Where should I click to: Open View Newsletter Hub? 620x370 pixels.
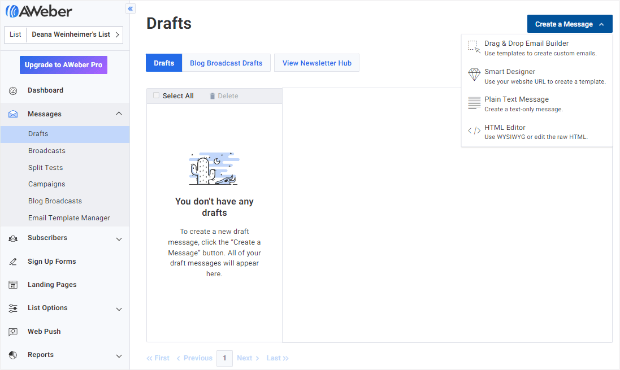click(317, 63)
